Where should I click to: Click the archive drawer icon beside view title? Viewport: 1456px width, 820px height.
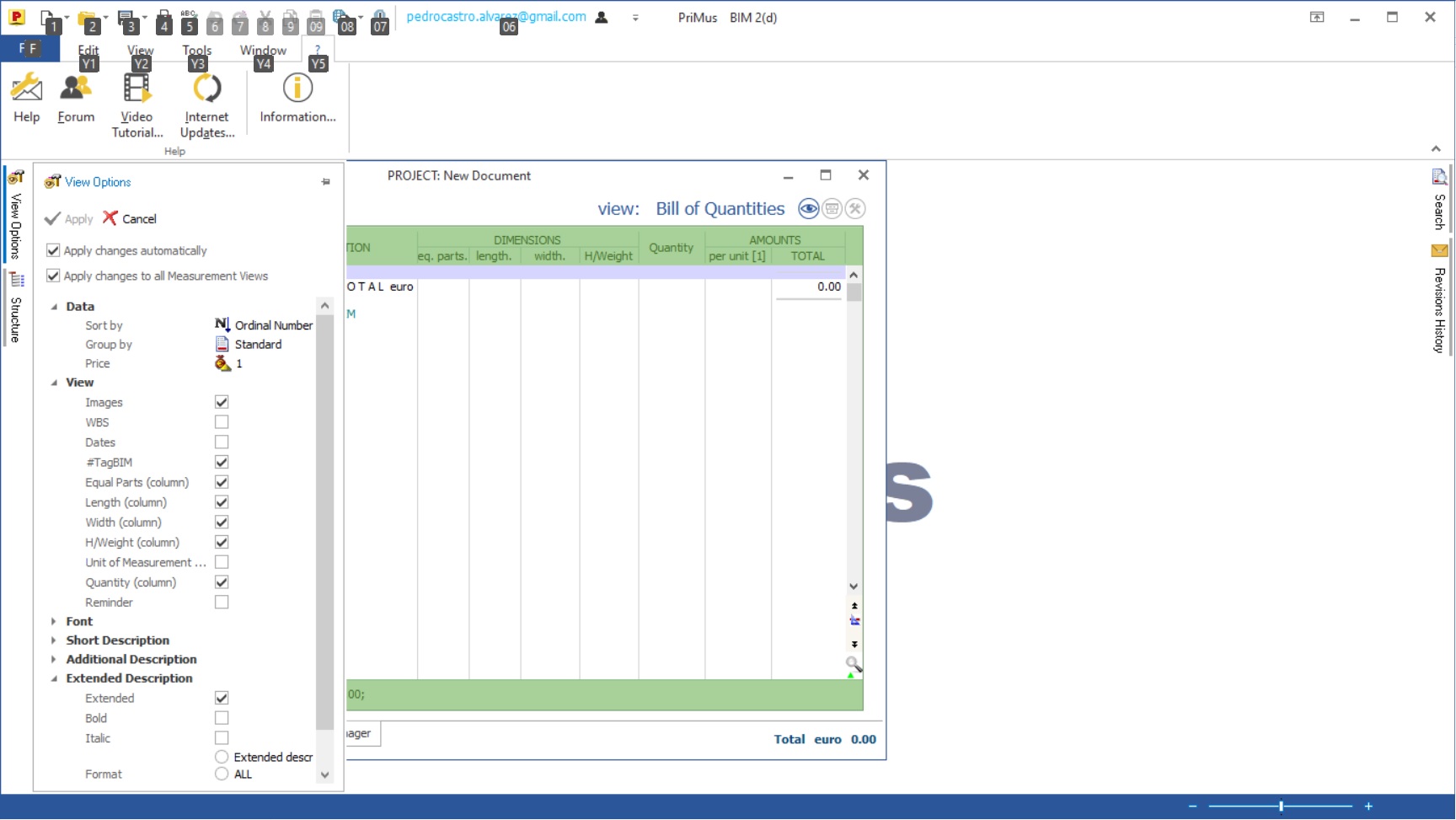(832, 209)
